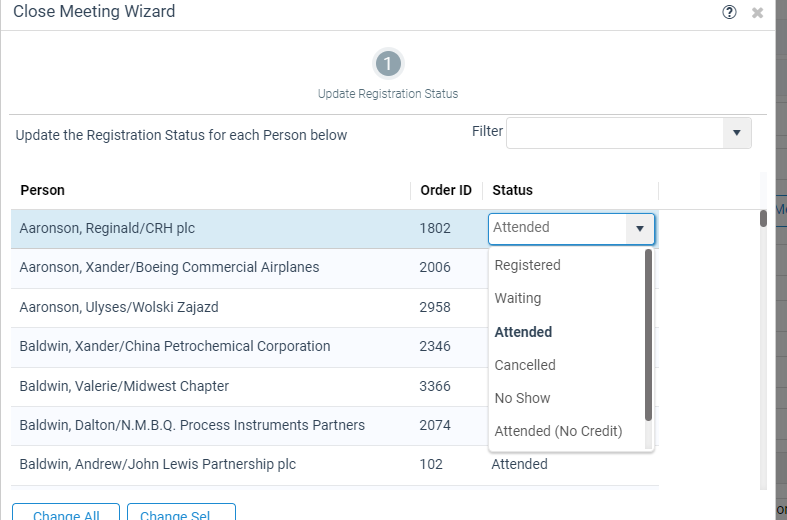
Task: Open the Filter dropdown arrow
Action: [736, 133]
